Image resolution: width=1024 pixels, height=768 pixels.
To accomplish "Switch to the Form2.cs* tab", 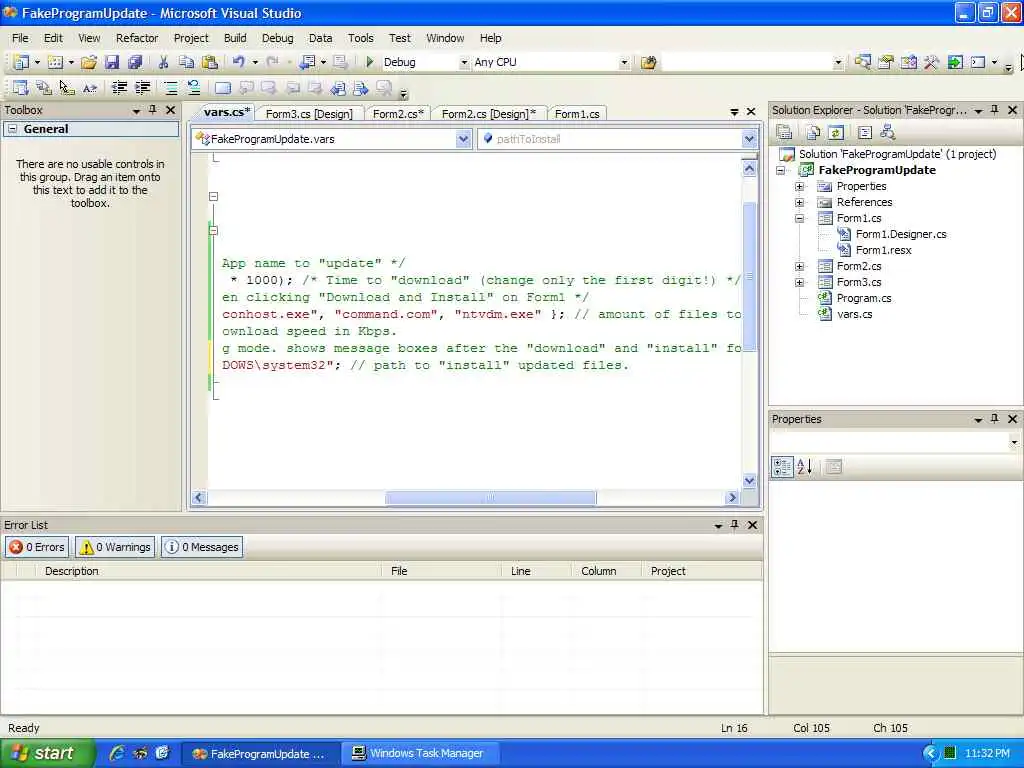I will coord(398,114).
